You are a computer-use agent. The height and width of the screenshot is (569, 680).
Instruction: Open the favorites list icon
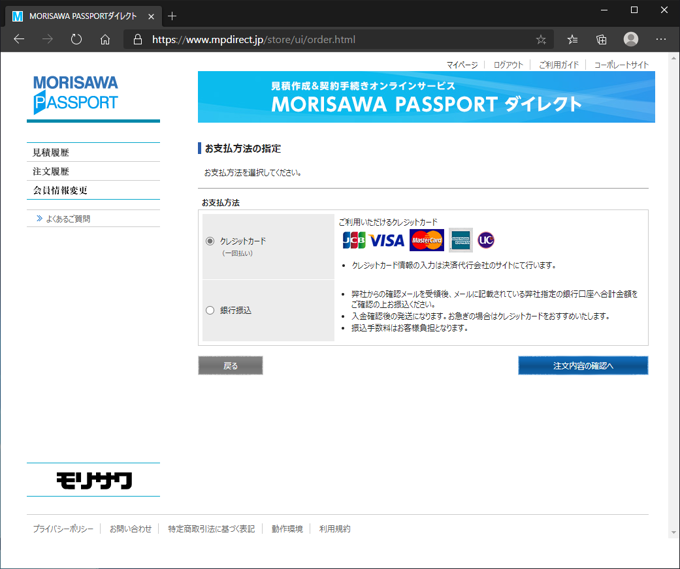pyautogui.click(x=572, y=40)
